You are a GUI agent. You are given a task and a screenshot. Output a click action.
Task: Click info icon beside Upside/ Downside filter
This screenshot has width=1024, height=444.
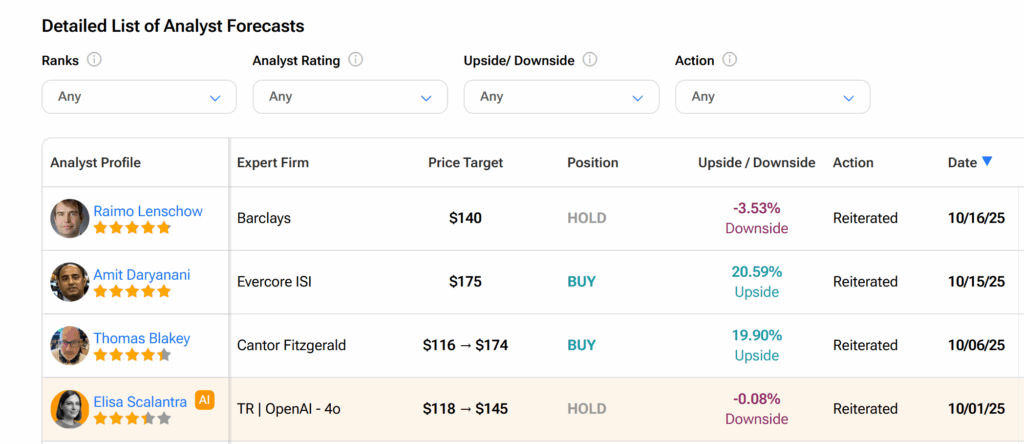[x=590, y=60]
